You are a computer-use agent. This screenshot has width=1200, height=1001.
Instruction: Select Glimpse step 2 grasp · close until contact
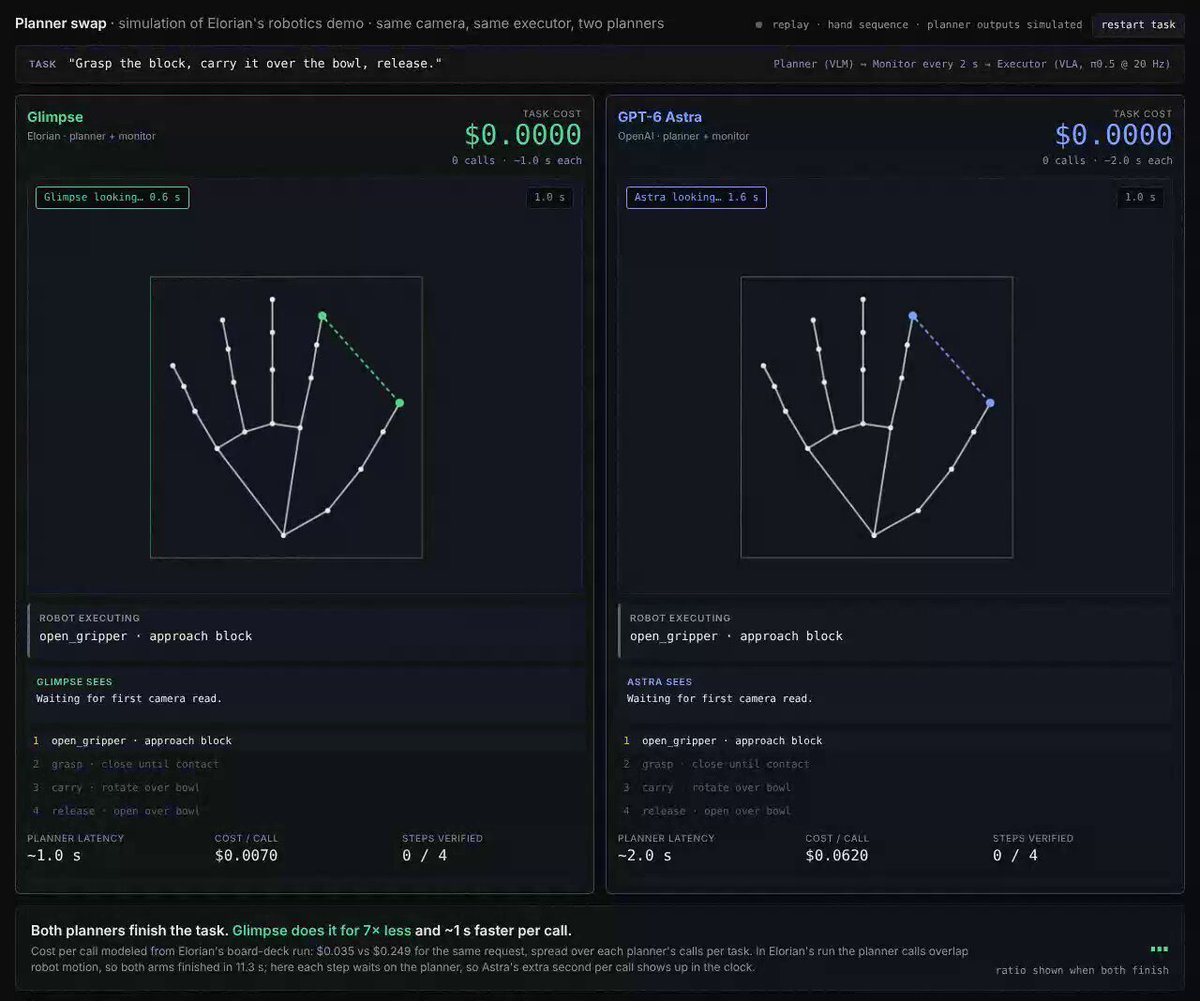point(305,764)
